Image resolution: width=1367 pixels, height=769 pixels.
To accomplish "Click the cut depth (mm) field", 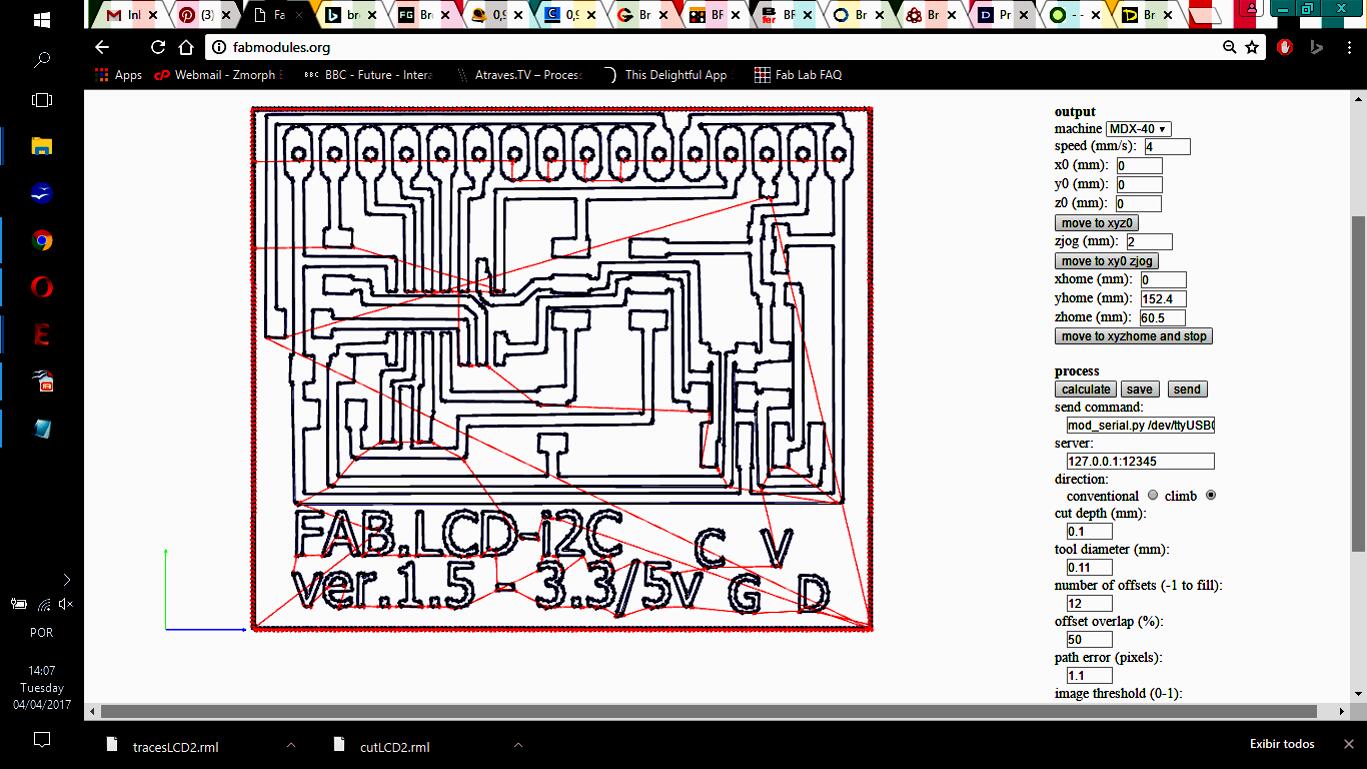I will [x=1090, y=531].
